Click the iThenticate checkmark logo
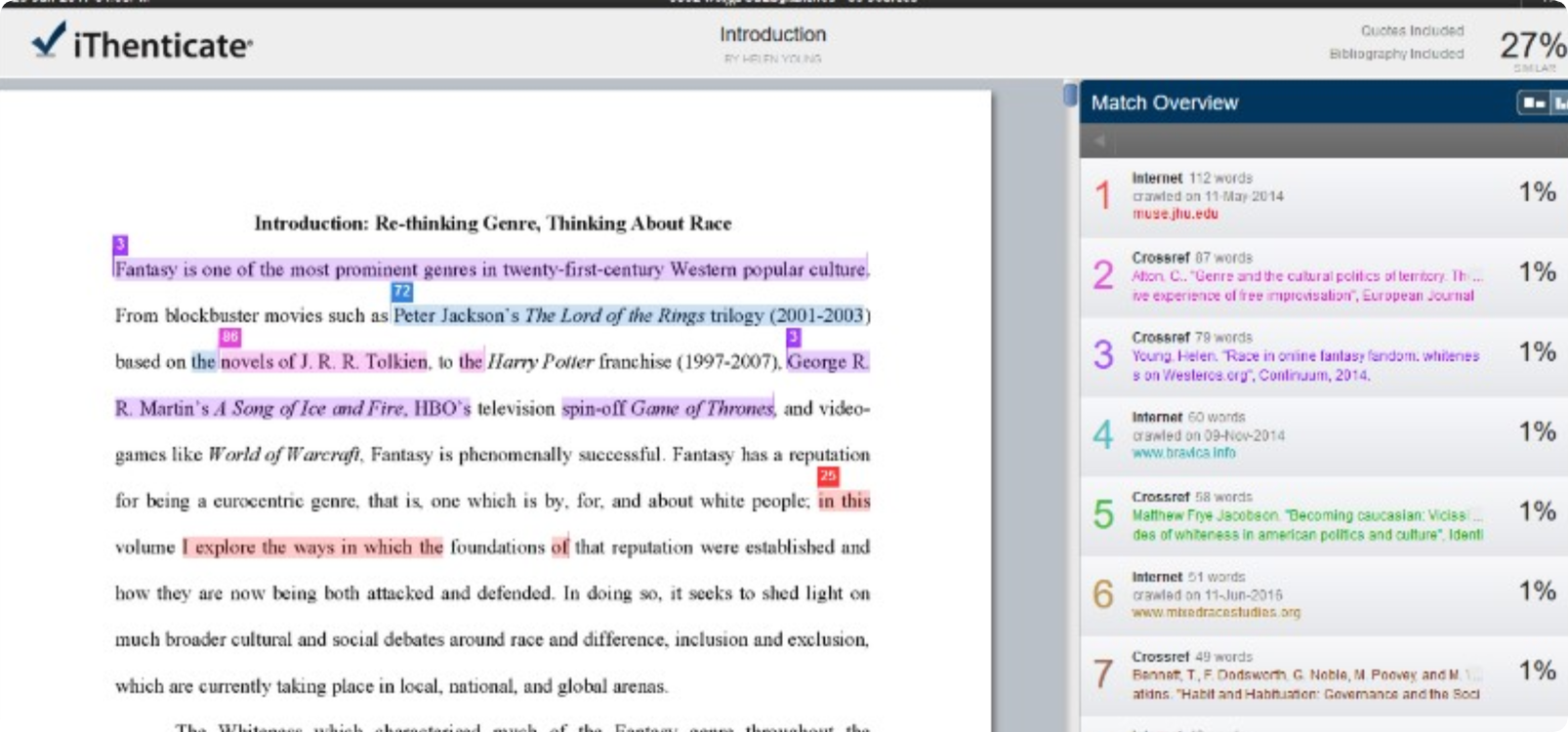Screen dimensions: 1568x732 click(49, 40)
